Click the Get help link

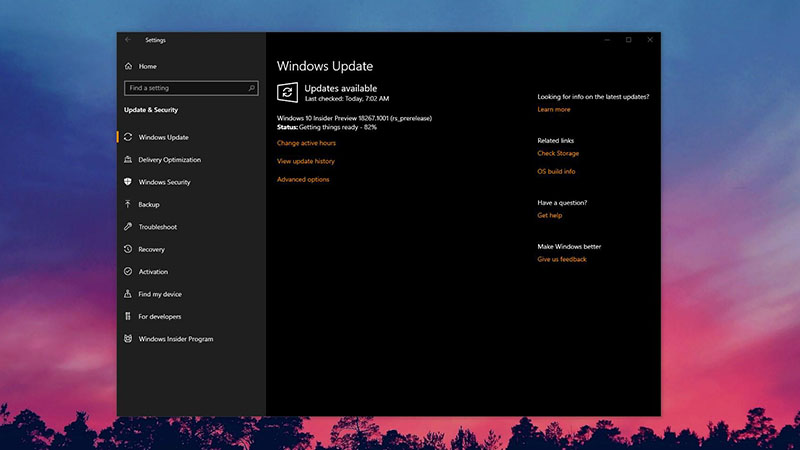tap(549, 215)
